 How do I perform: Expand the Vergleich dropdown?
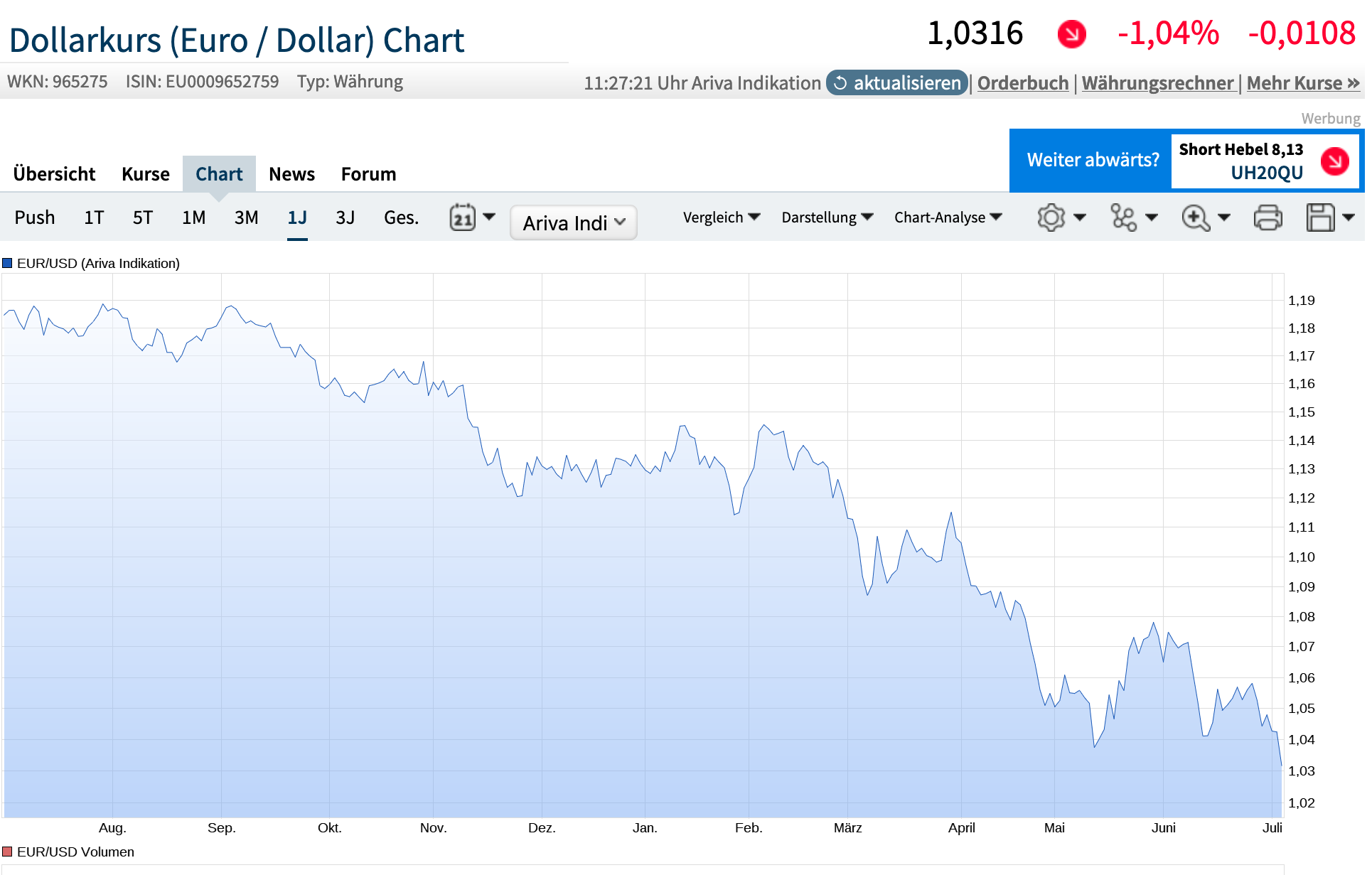(x=721, y=218)
